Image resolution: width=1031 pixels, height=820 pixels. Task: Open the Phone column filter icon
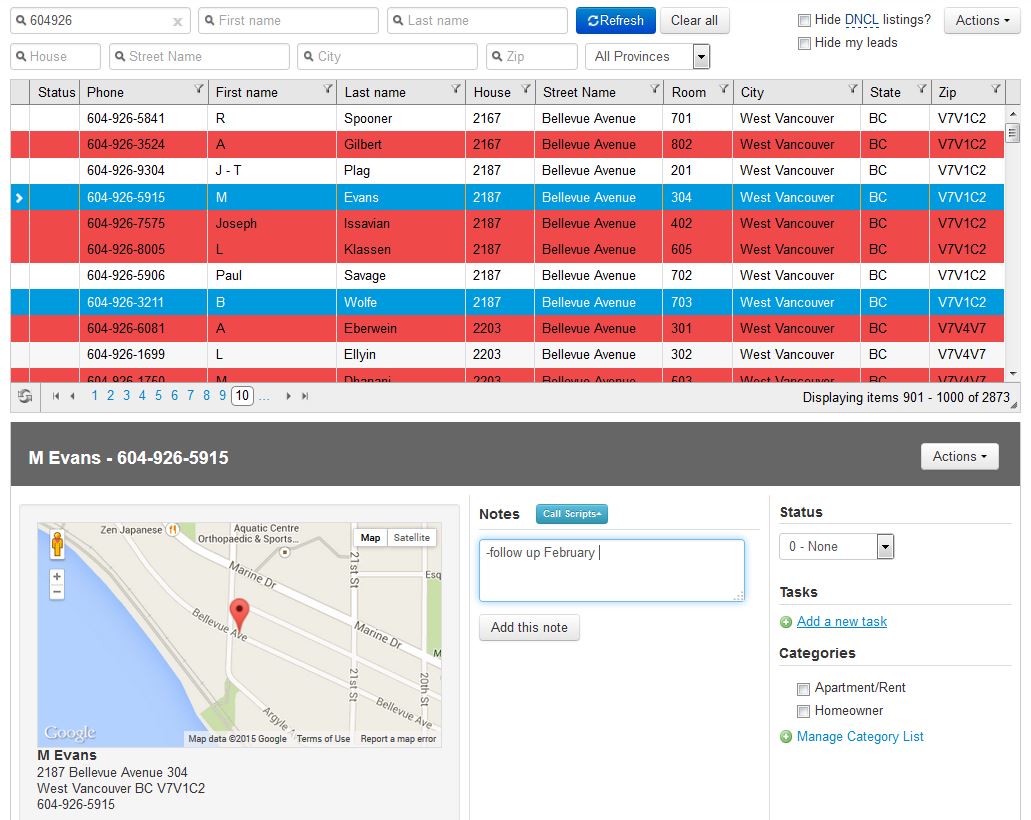click(198, 89)
